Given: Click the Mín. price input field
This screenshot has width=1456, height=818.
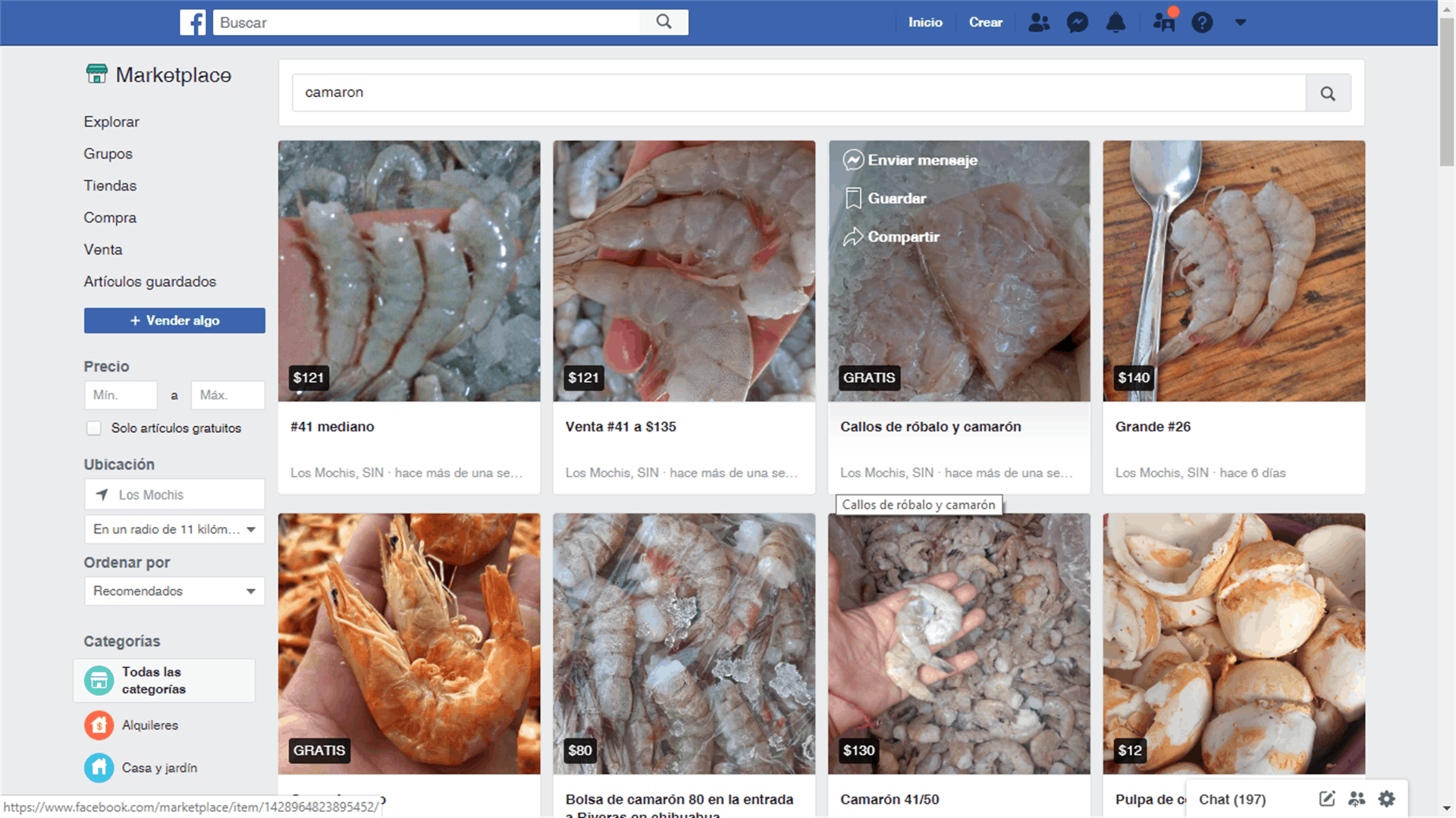Looking at the screenshot, I should (121, 396).
